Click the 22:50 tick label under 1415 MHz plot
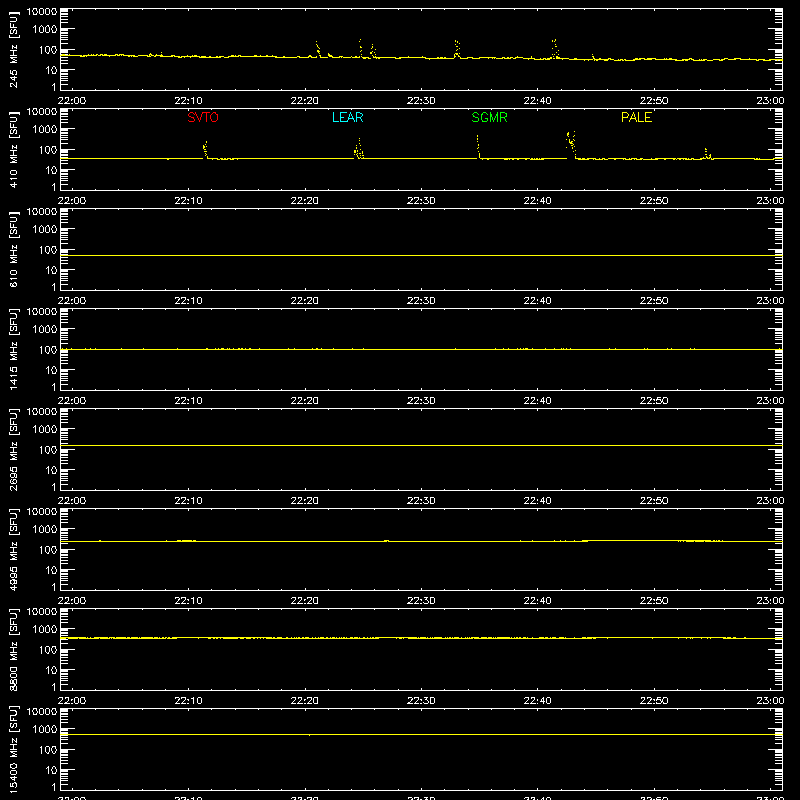 pyautogui.click(x=654, y=401)
